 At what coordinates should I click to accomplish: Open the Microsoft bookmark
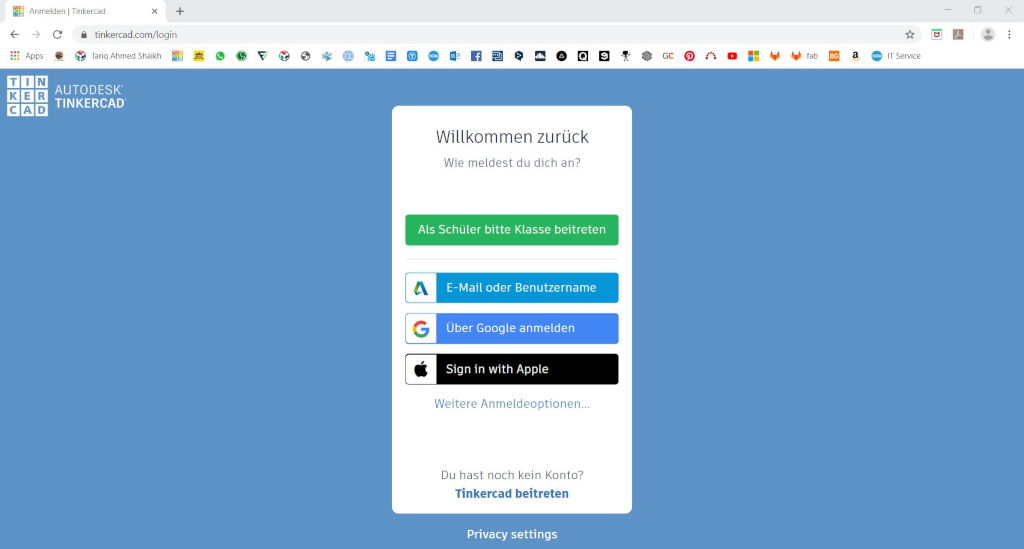point(753,56)
